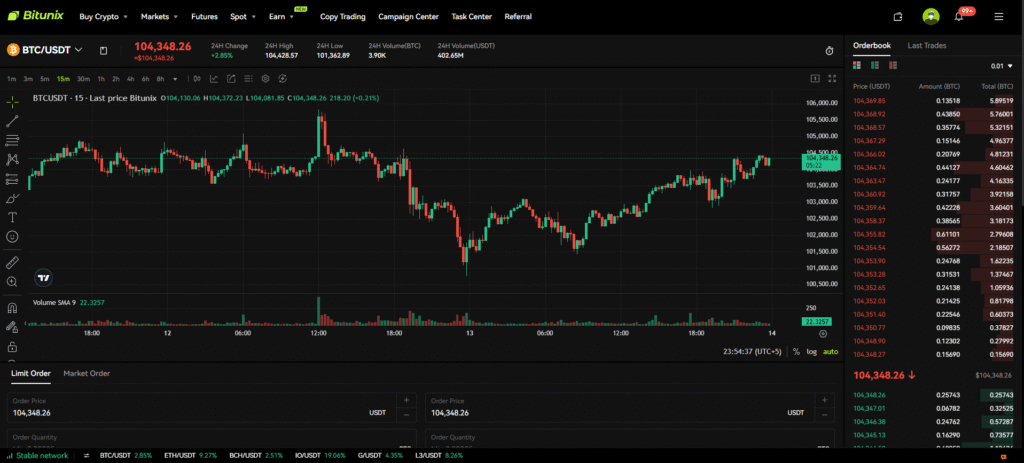This screenshot has height=463, width=1024.
Task: Open the chart template list icon
Action: pos(248,78)
